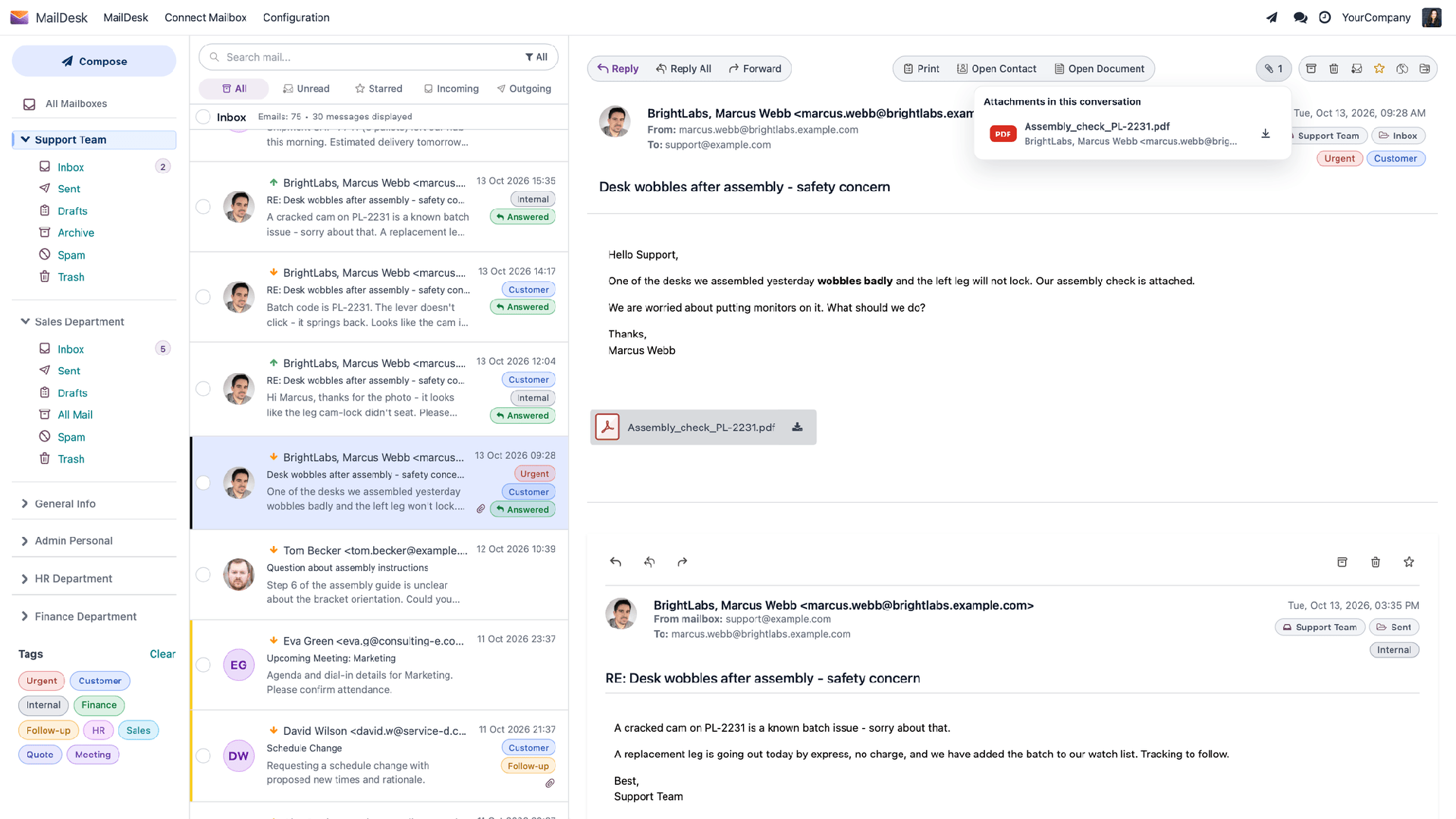Open the chat bubbles icon in the top bar
Viewport: 1456px width, 819px height.
click(1300, 17)
